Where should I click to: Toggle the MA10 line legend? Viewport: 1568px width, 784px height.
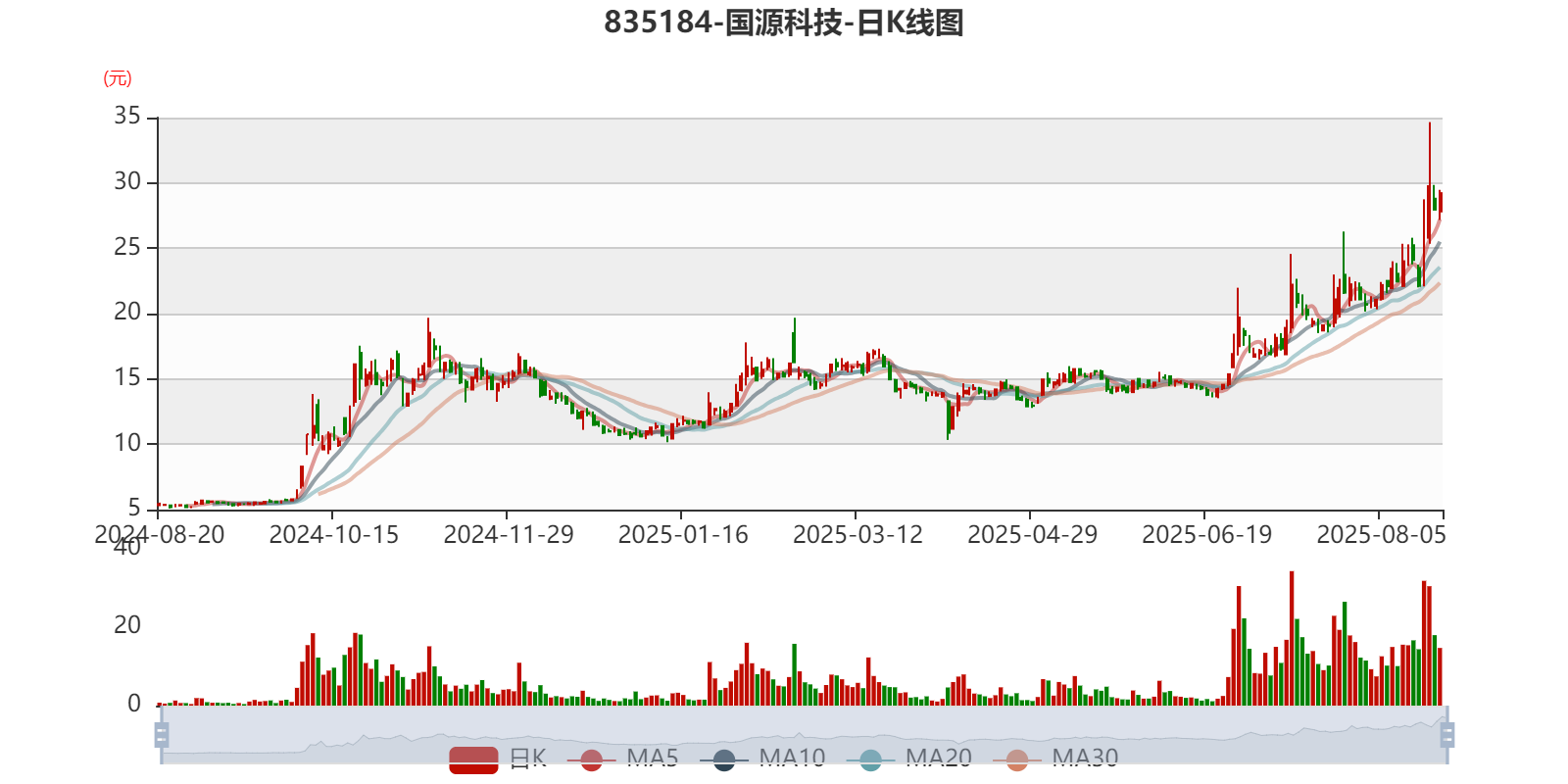click(x=762, y=759)
